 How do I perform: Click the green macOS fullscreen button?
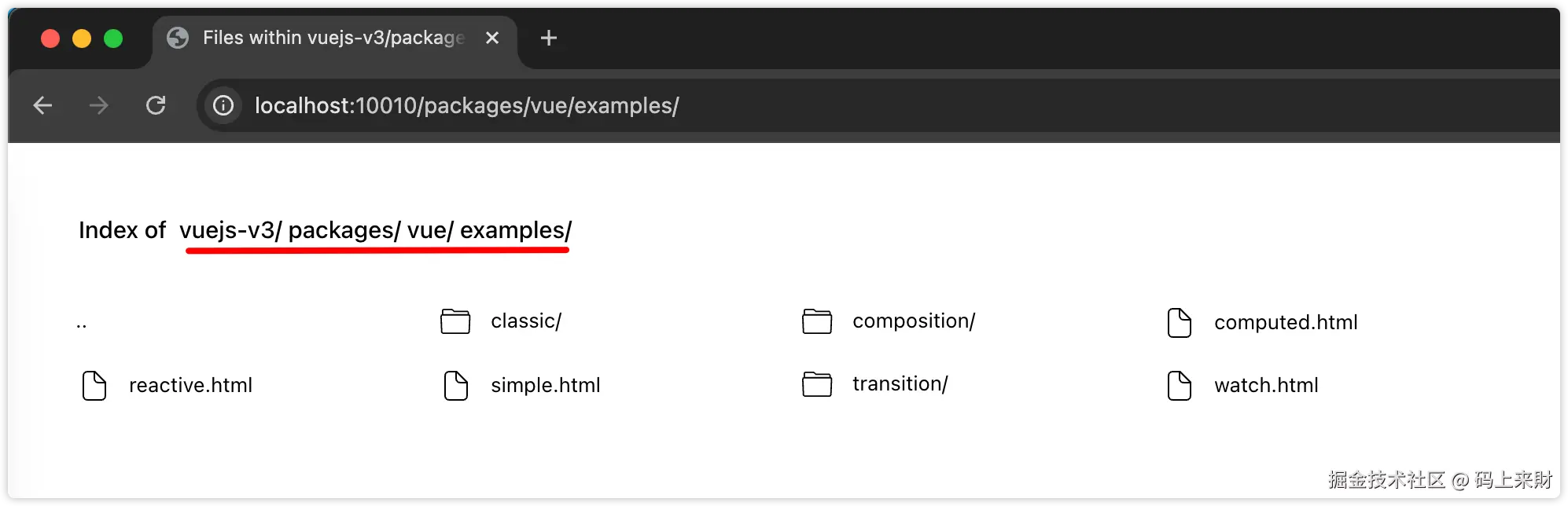point(113,38)
